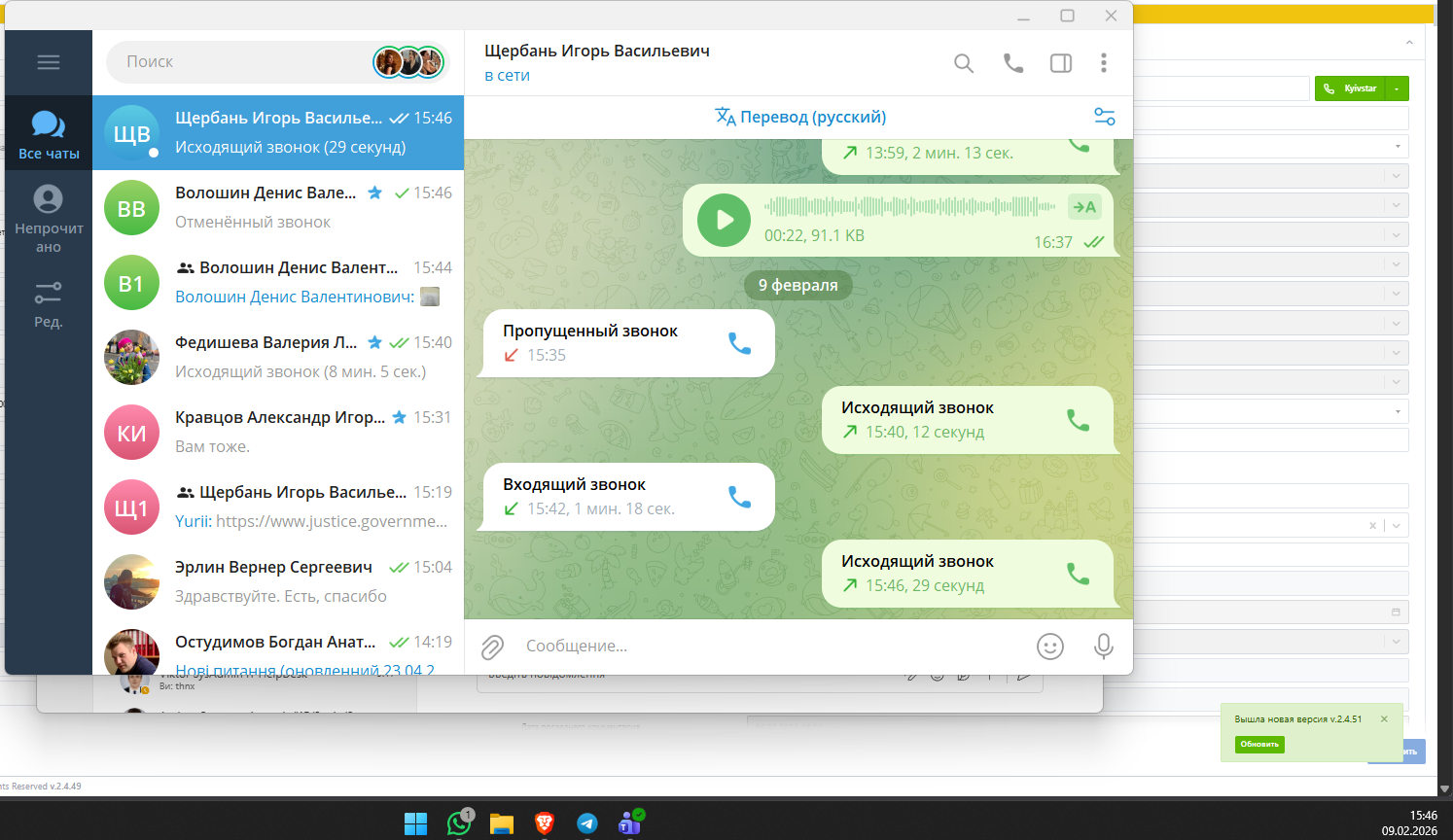Start a call from the chat header
1453x840 pixels.
click(x=1013, y=63)
